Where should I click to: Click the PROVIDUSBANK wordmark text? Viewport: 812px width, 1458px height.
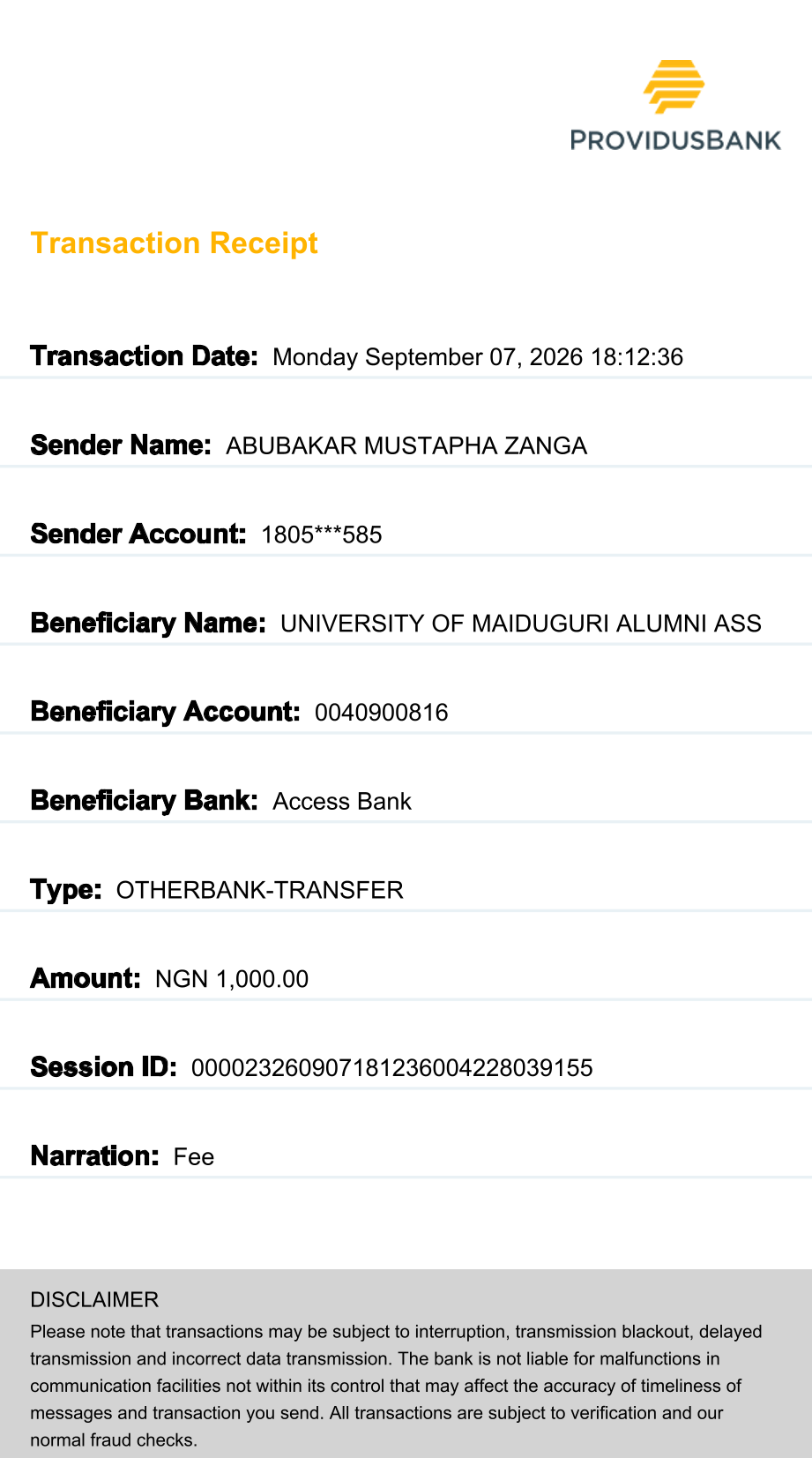(x=676, y=140)
